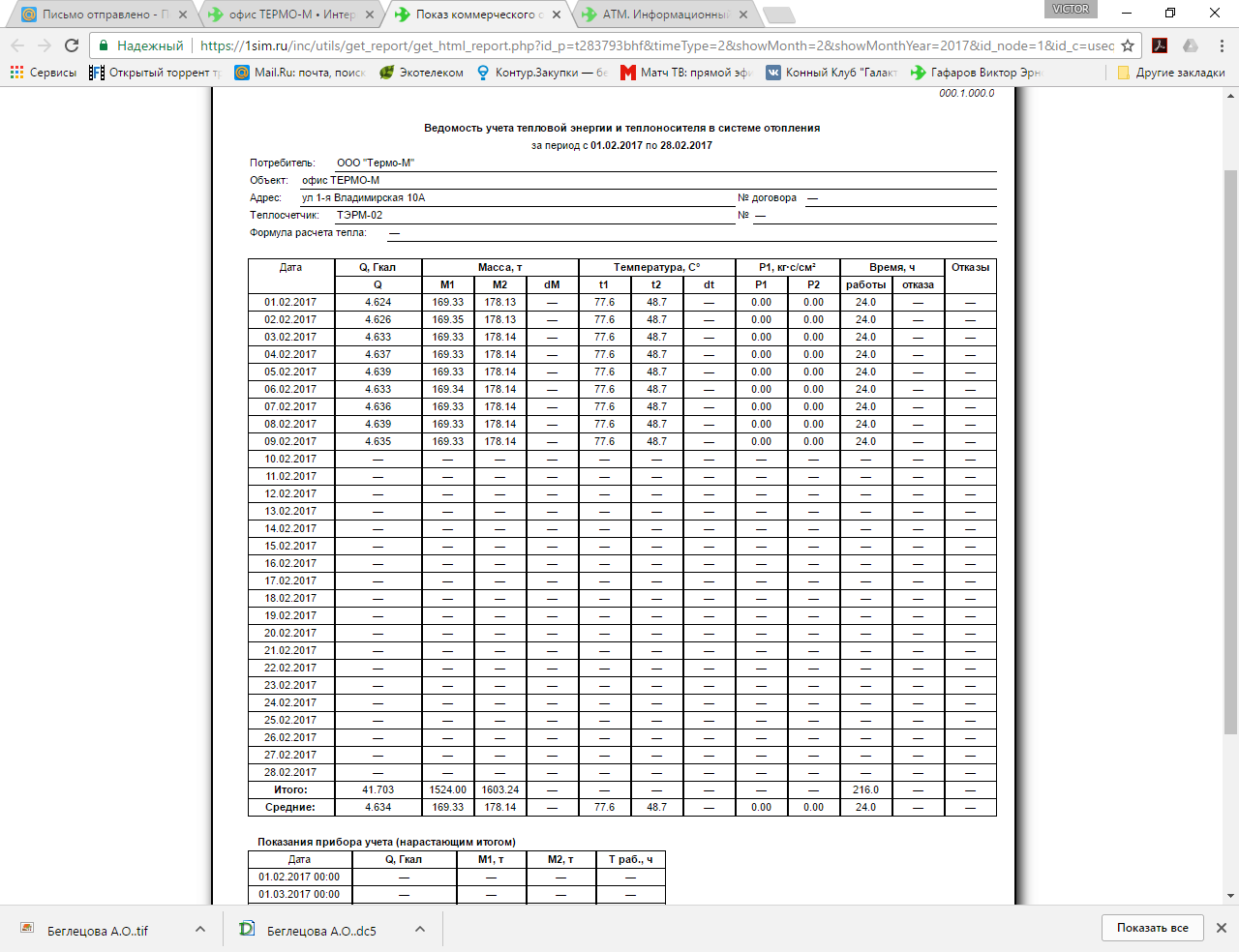Close the downloads bar
Image resolution: width=1239 pixels, height=952 pixels.
pos(1222,928)
